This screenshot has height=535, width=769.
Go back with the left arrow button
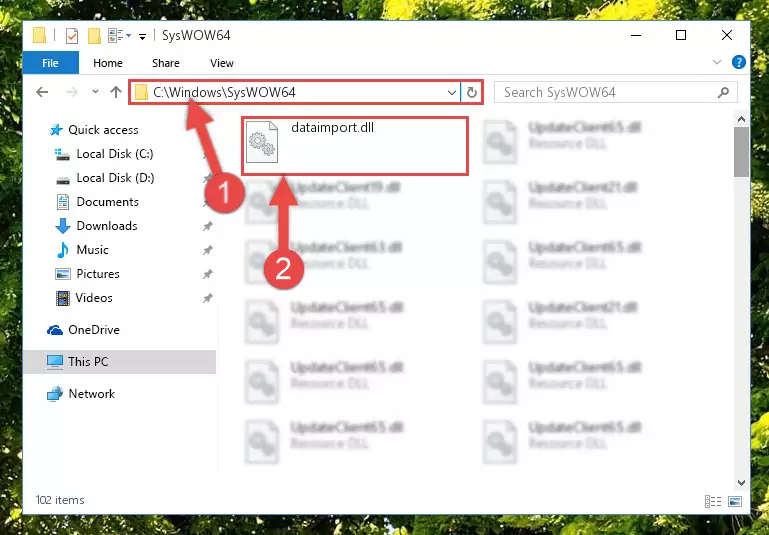[42, 92]
